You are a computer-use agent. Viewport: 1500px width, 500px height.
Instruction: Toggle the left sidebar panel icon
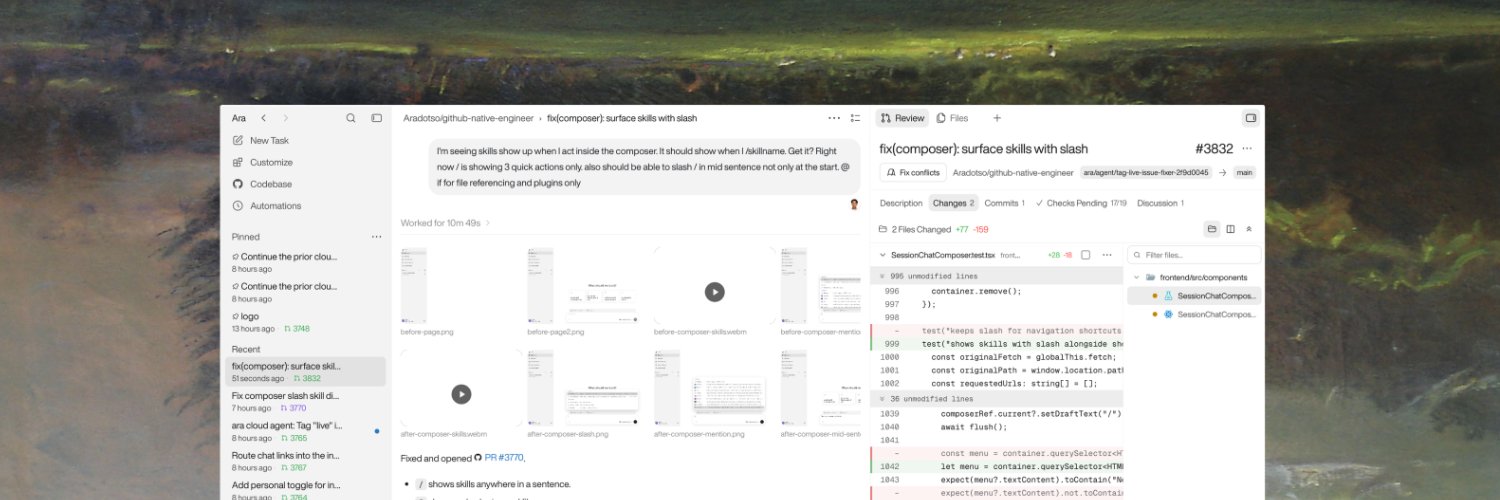[376, 118]
